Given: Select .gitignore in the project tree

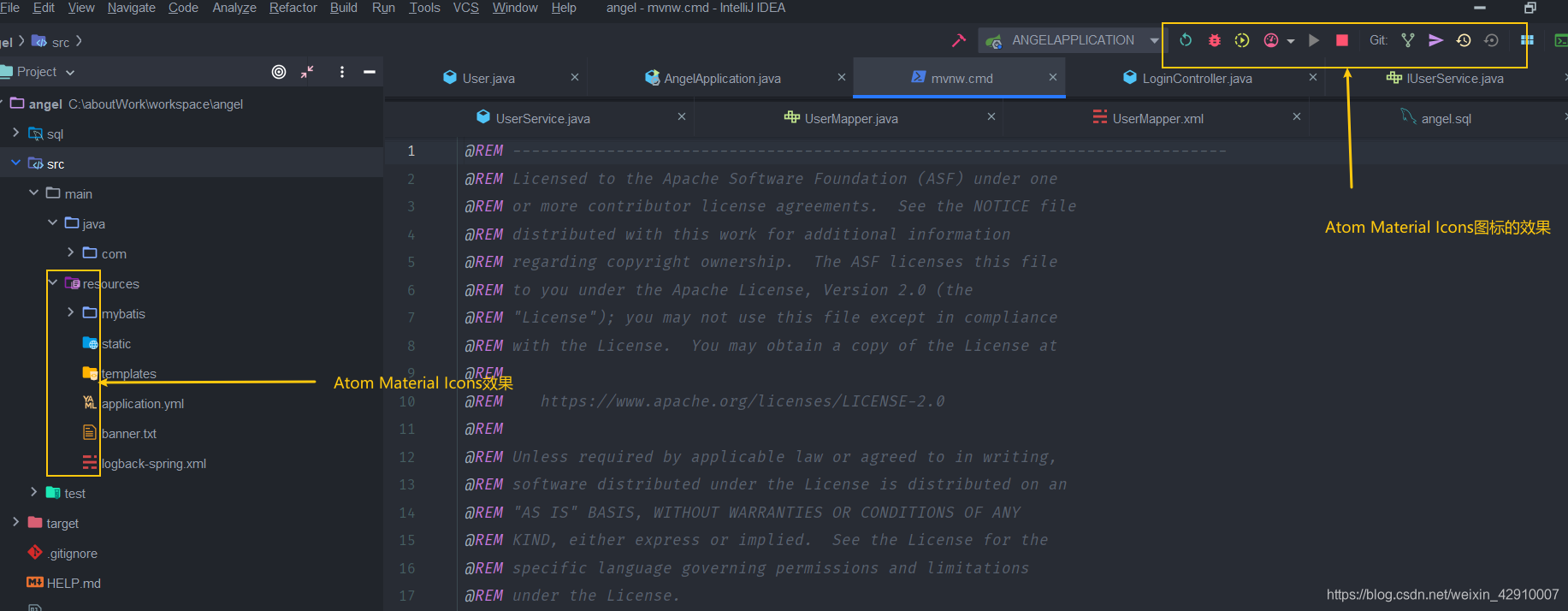Looking at the screenshot, I should 73,554.
